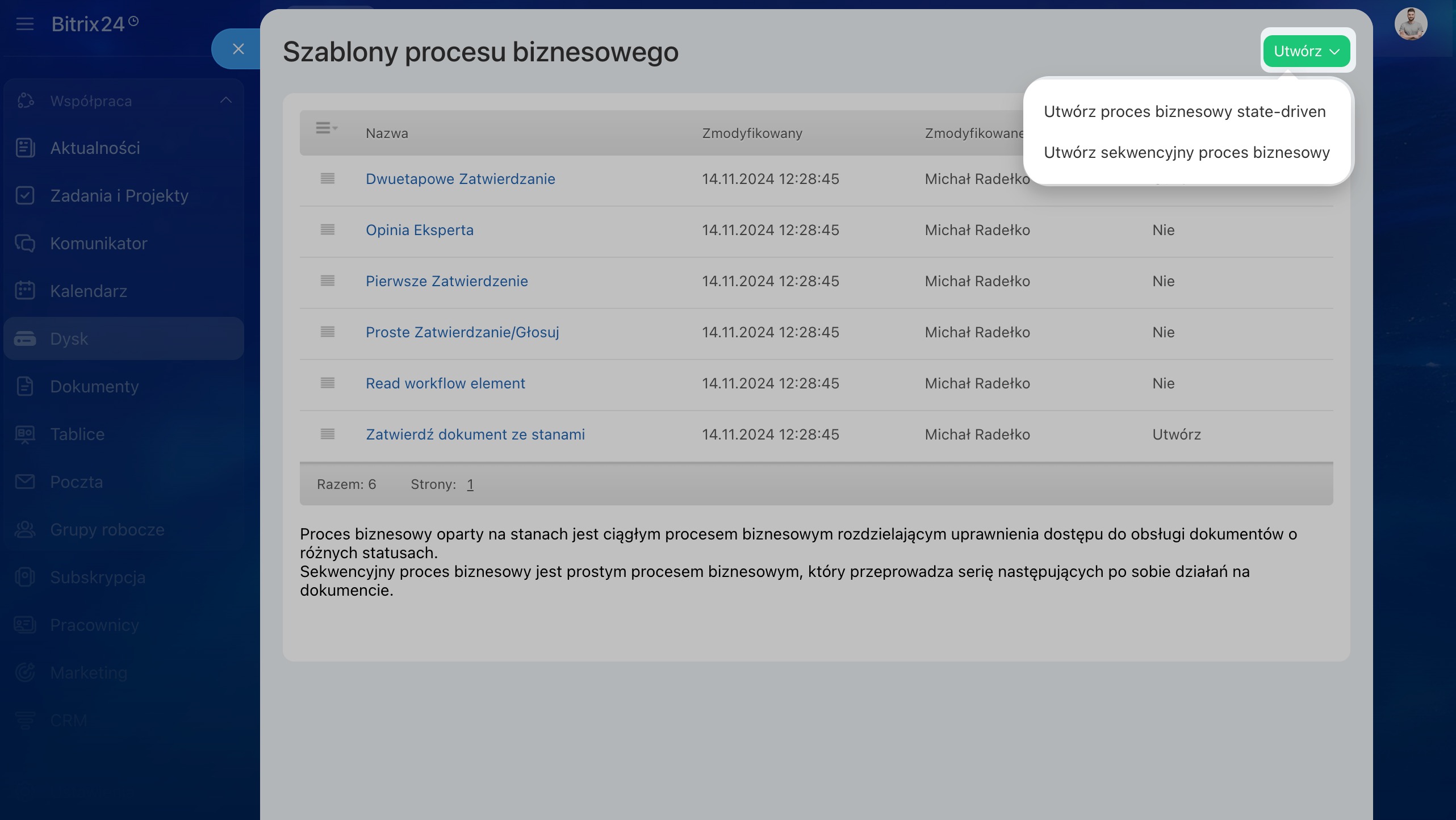Open Zadania i Projekty from sidebar
The width and height of the screenshot is (1456, 820).
tap(119, 196)
